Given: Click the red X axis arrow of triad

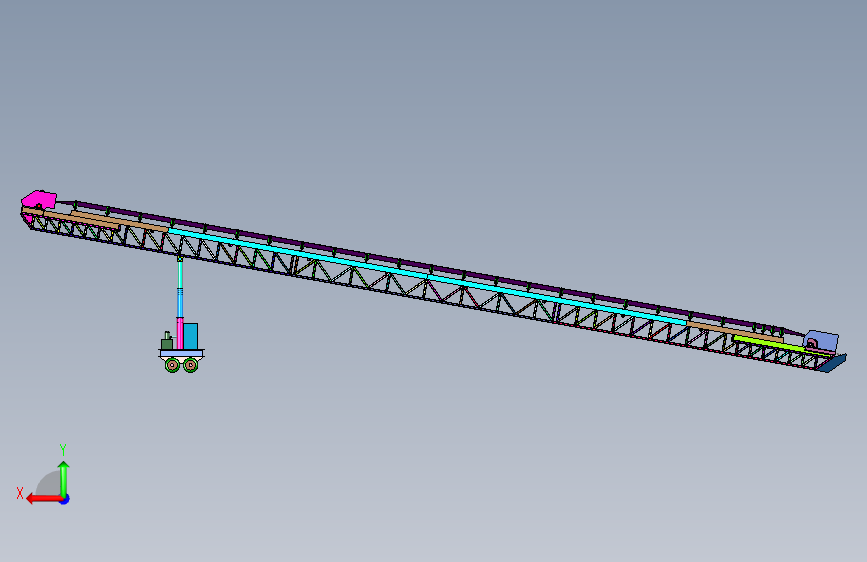Looking at the screenshot, I should (x=43, y=499).
